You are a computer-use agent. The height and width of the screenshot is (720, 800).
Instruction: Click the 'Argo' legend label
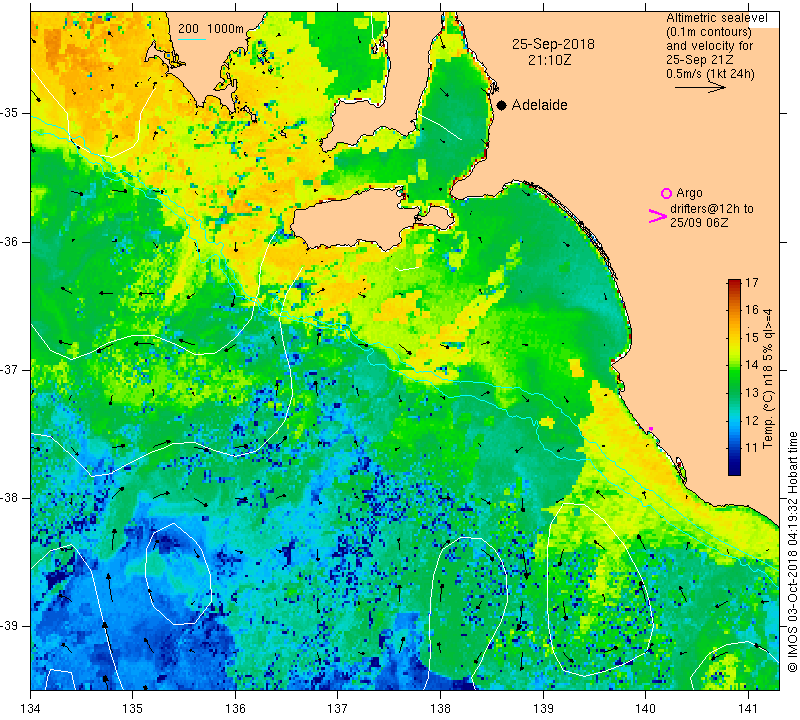click(x=689, y=193)
